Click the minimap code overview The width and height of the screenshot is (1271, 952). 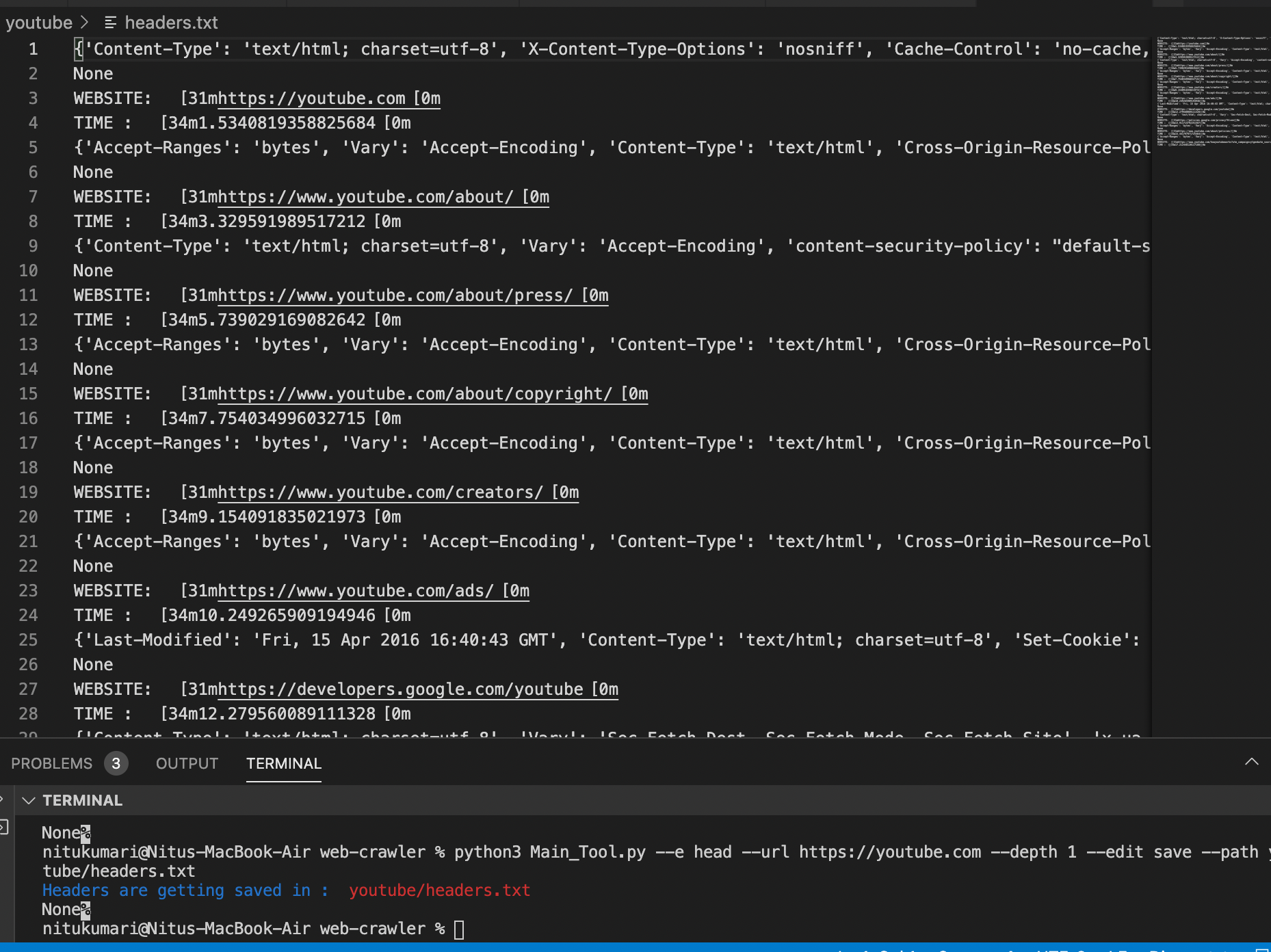[1211, 92]
